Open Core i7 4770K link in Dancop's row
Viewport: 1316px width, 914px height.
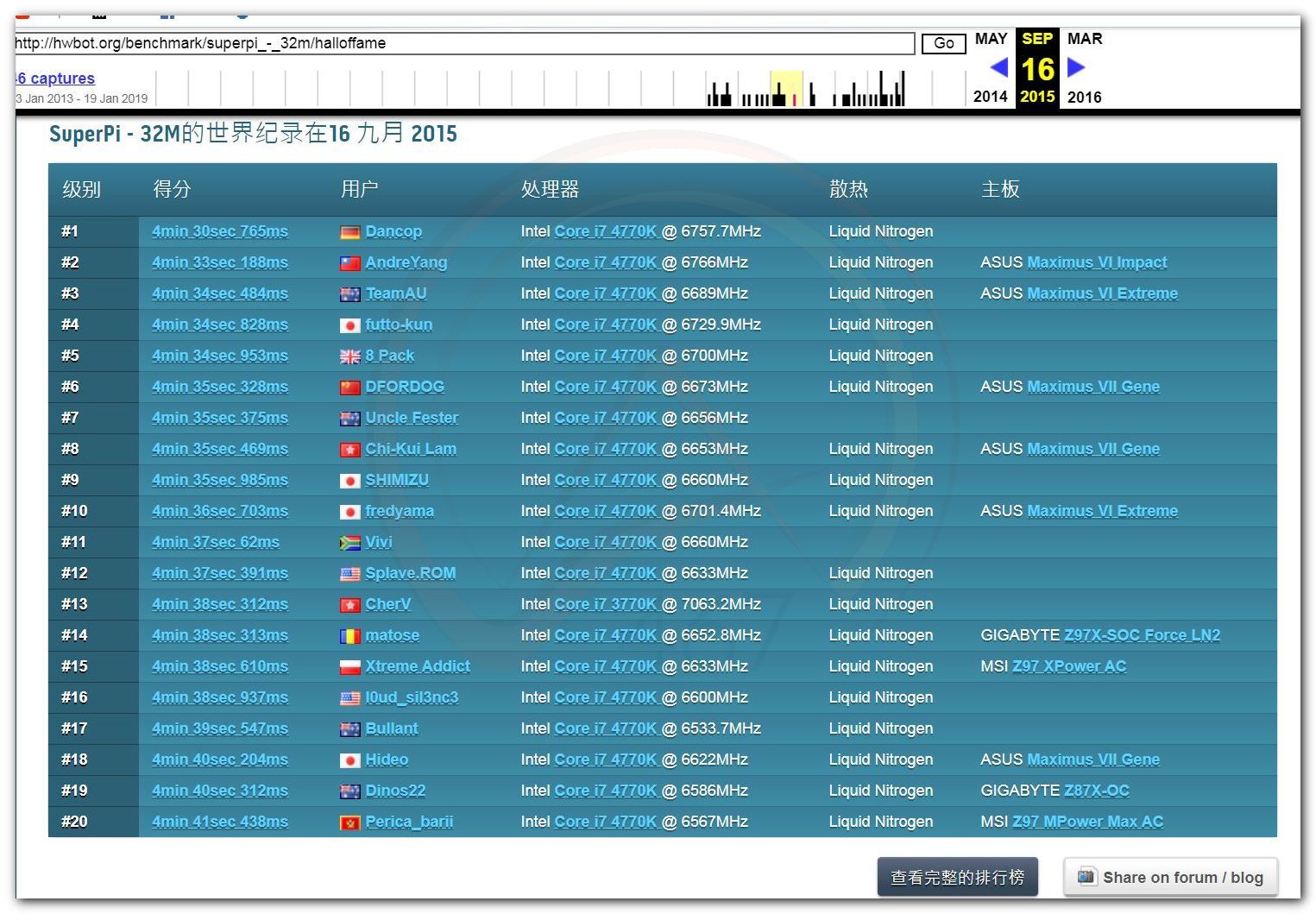pyautogui.click(x=606, y=231)
